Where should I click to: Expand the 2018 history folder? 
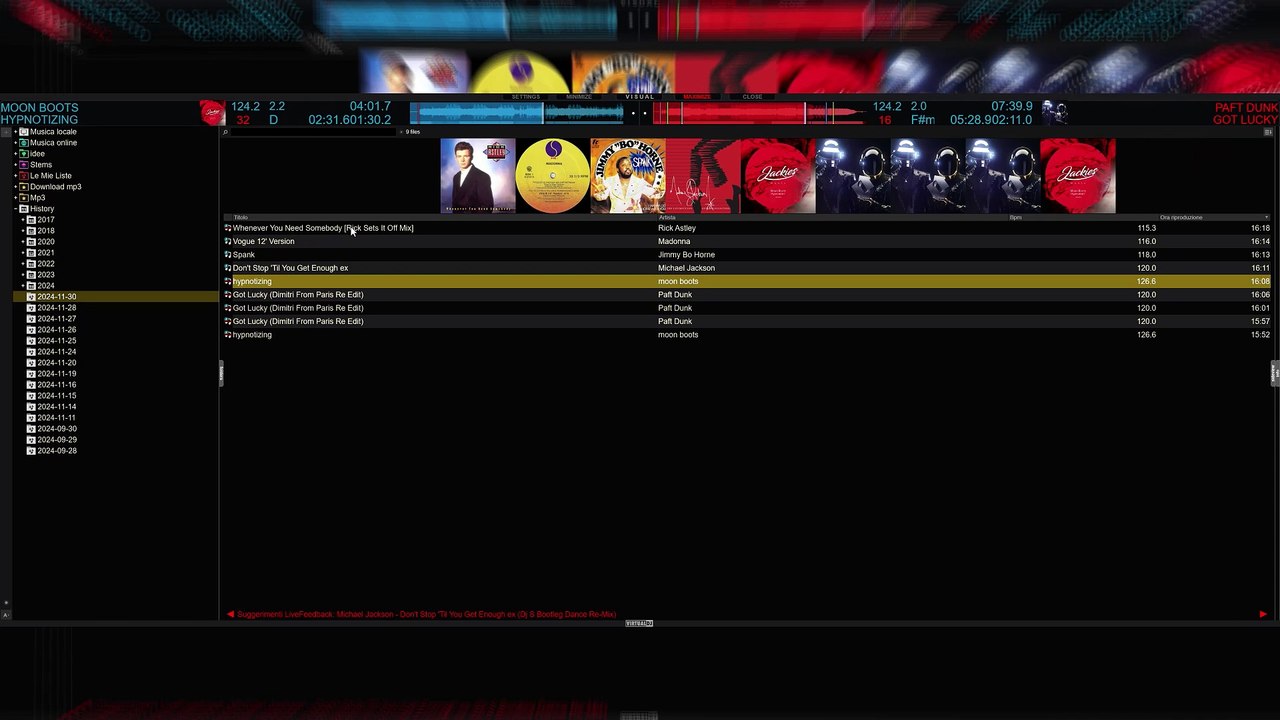23,231
